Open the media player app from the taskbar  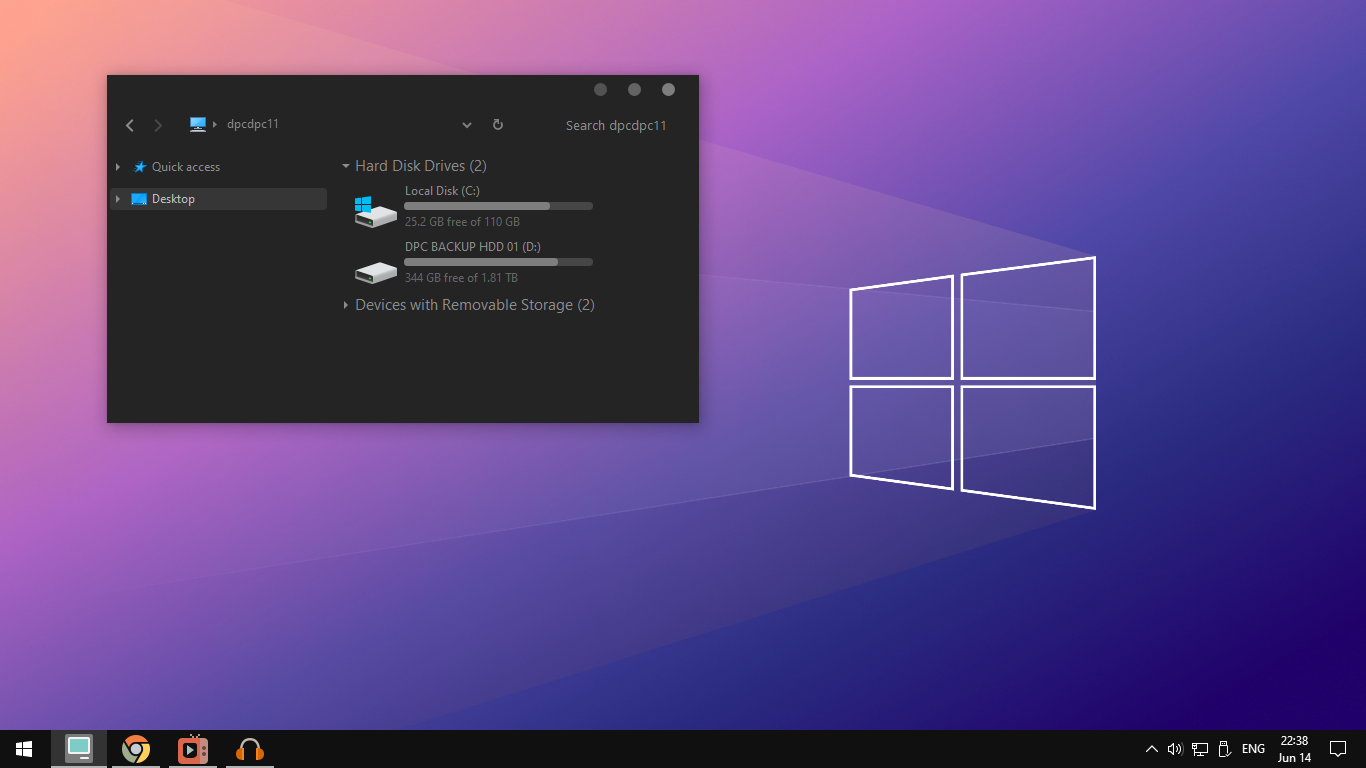point(192,748)
